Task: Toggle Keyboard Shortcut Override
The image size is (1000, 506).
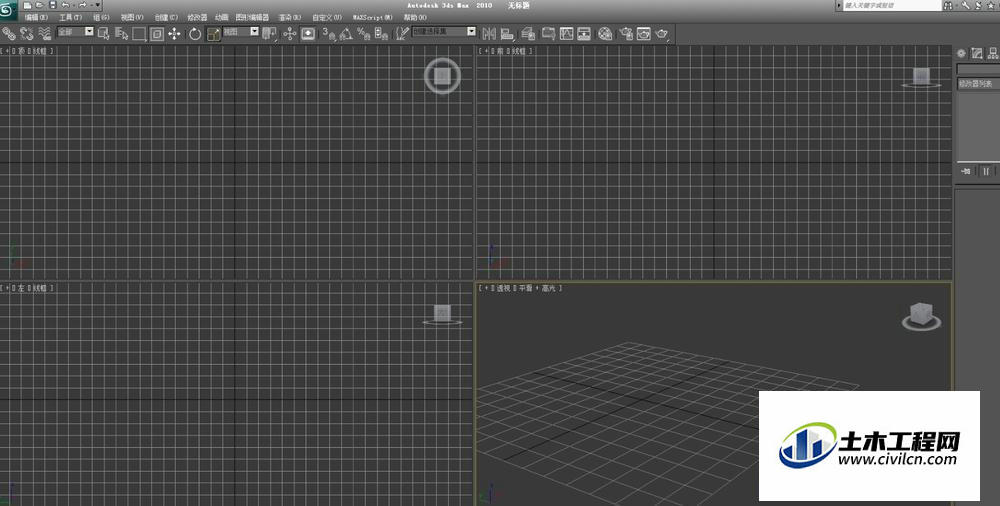Action: (x=308, y=33)
